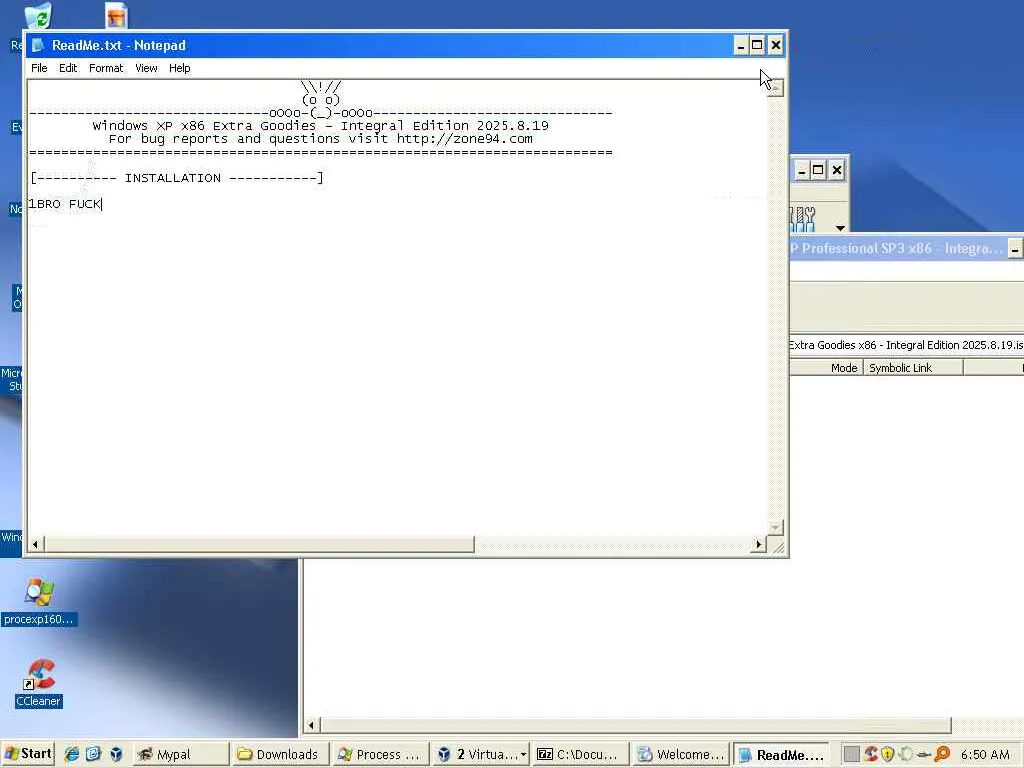The image size is (1024, 768).
Task: Open the Format menu in Notepad
Action: pos(106,68)
